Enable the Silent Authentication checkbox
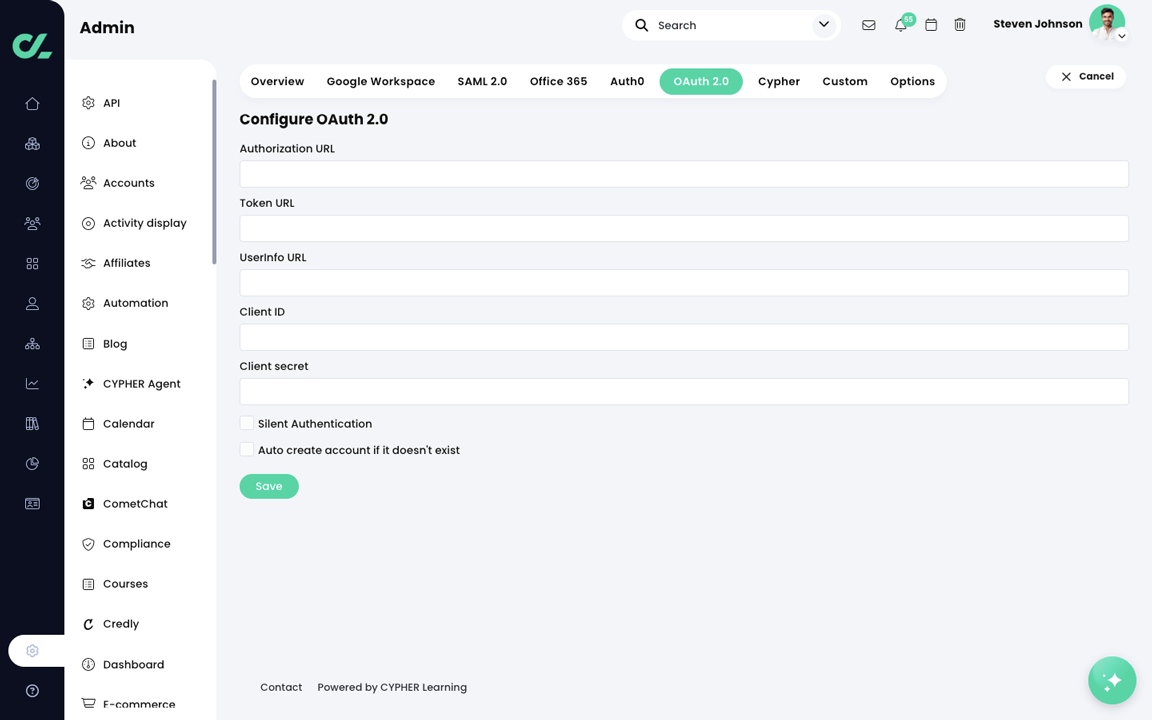The width and height of the screenshot is (1152, 720). click(x=246, y=422)
